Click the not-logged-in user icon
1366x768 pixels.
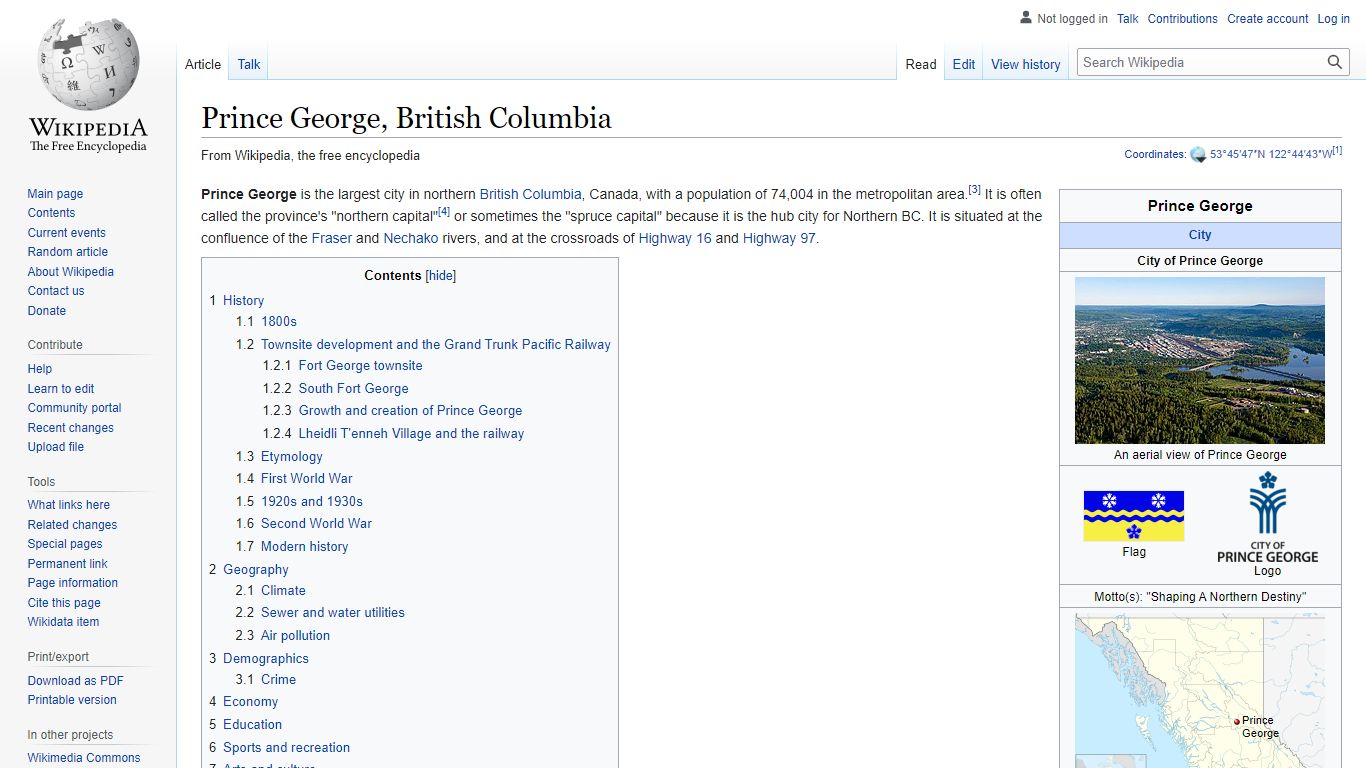[1026, 17]
